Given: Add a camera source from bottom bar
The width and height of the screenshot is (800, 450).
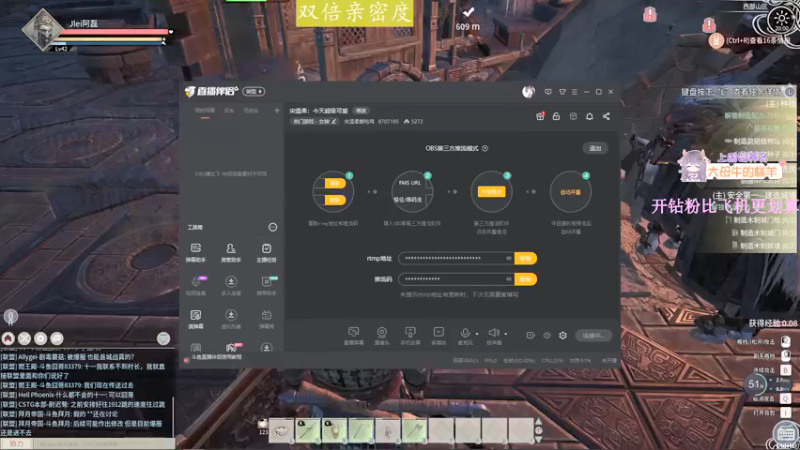Looking at the screenshot, I should tap(382, 336).
